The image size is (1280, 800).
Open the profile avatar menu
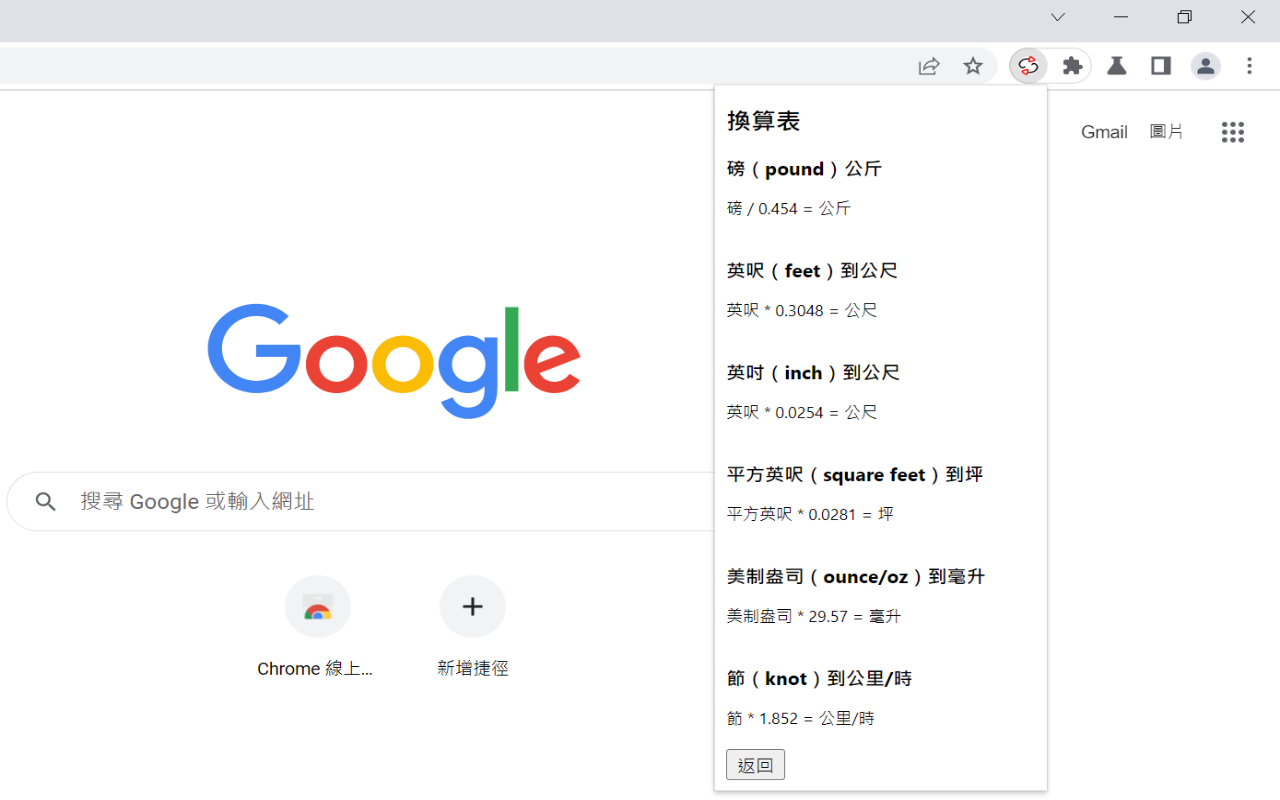pyautogui.click(x=1205, y=66)
